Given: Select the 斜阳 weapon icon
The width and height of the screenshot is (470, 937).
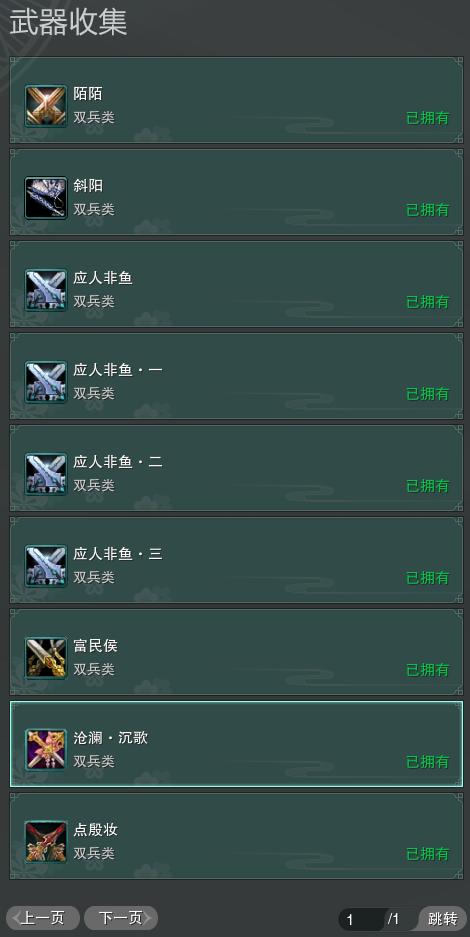Looking at the screenshot, I should coord(46,198).
